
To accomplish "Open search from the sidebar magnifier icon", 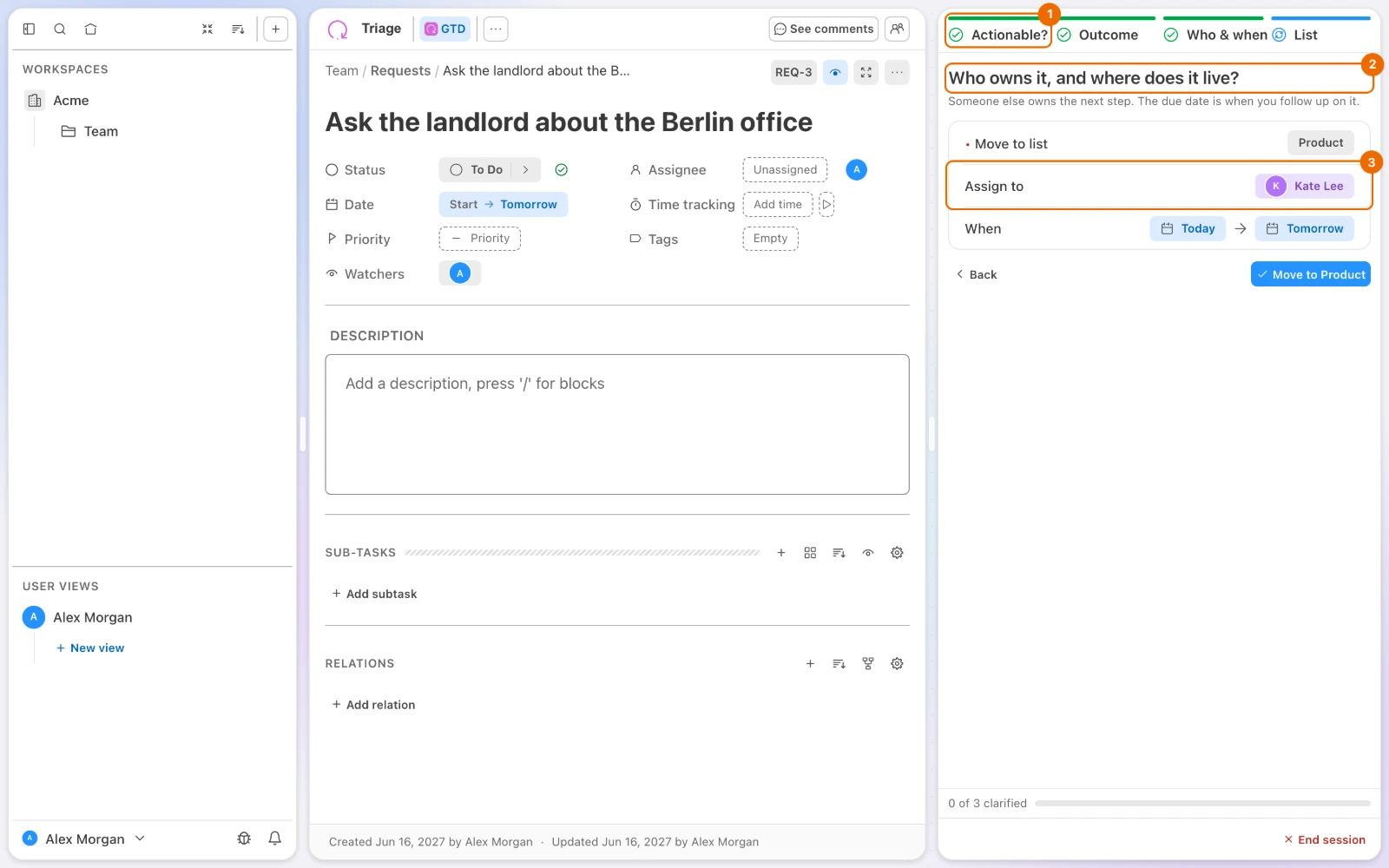I will (60, 29).
